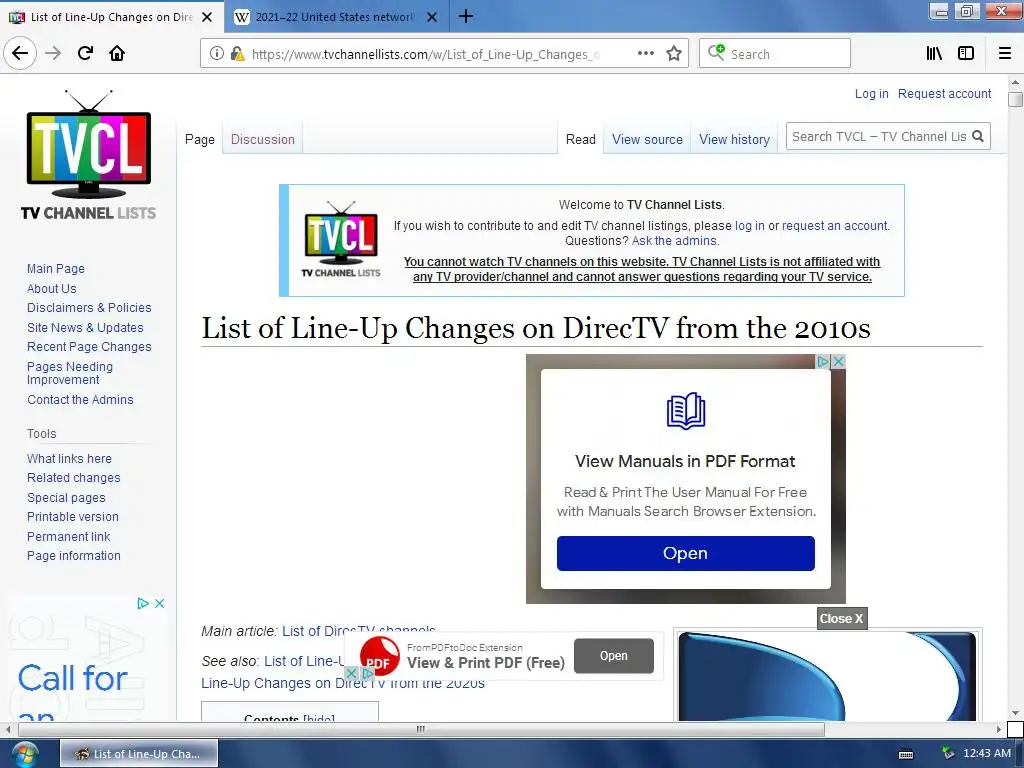Click the AdChoices icon on sidebar ad
The width and height of the screenshot is (1024, 768).
coord(143,603)
